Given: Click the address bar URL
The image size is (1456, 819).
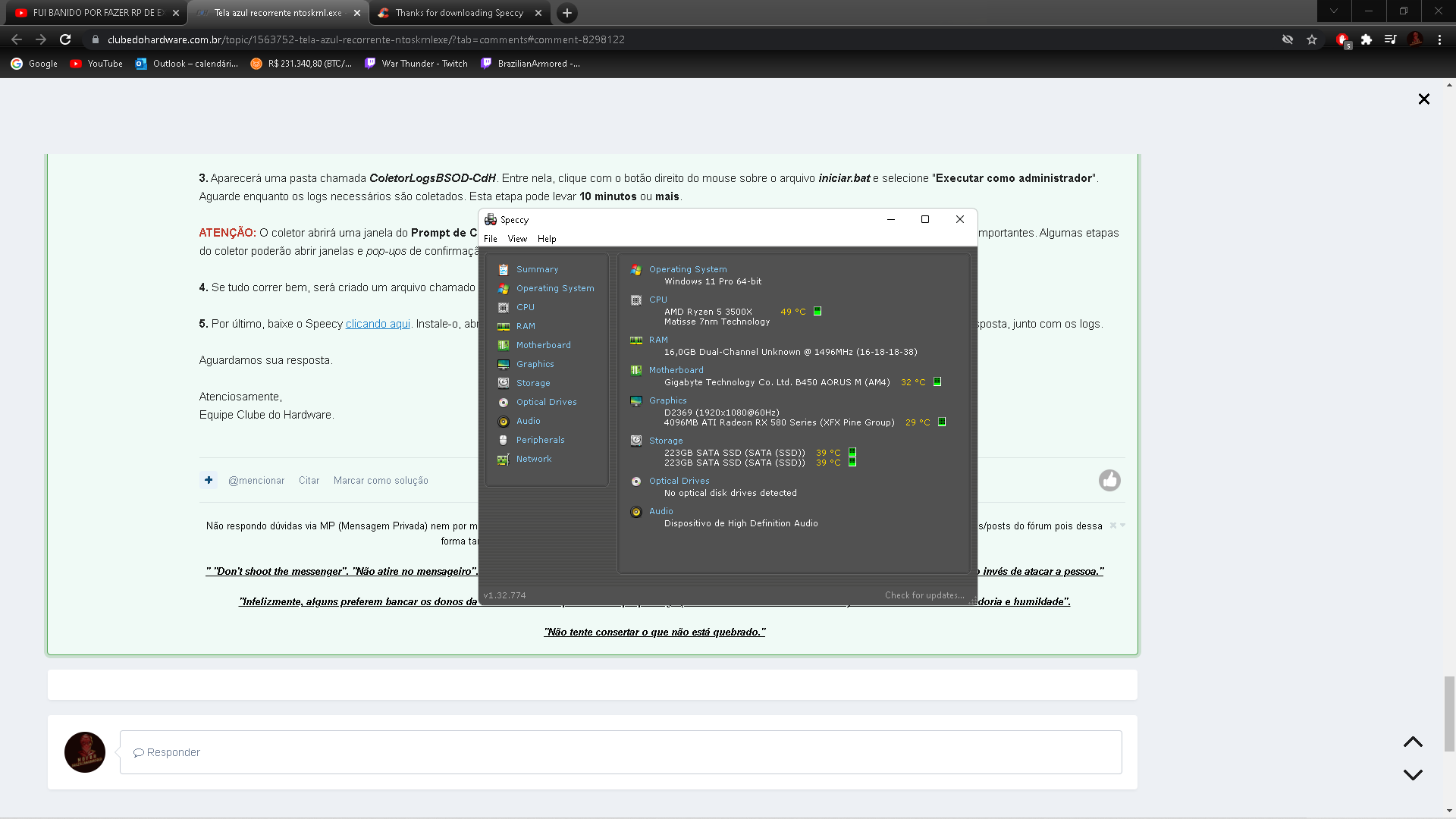Looking at the screenshot, I should point(366,39).
